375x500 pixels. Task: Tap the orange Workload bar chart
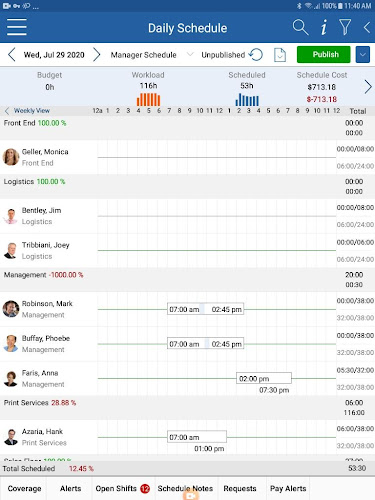148,99
